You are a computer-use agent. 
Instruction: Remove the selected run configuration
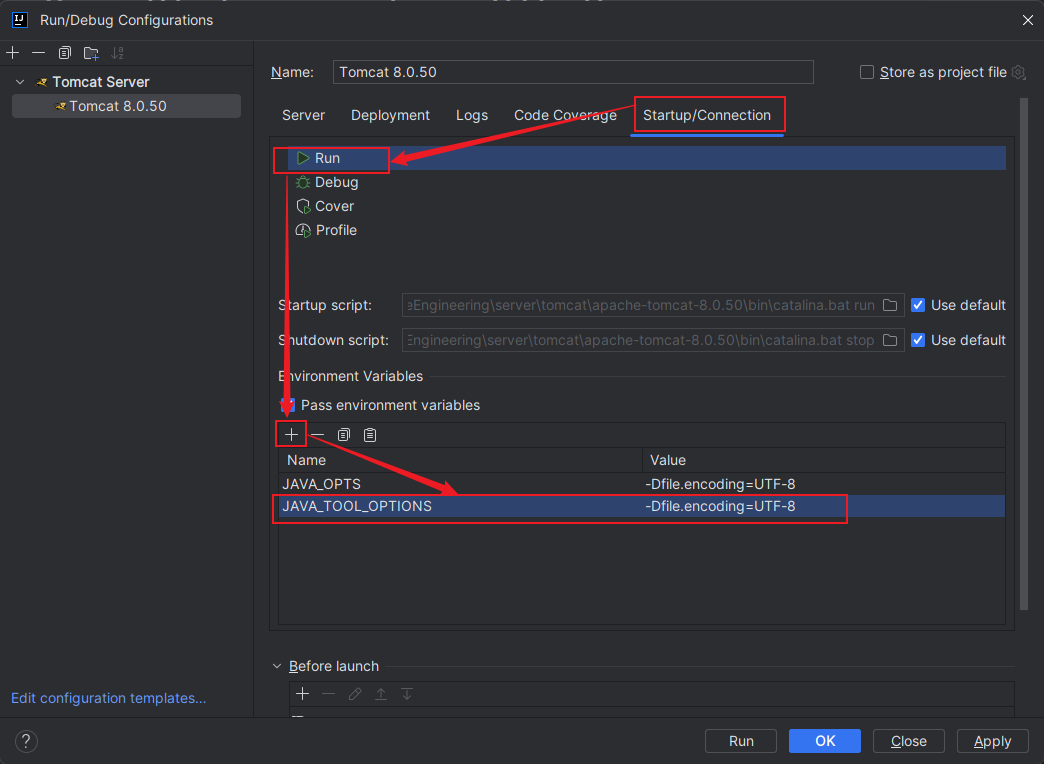(x=39, y=53)
